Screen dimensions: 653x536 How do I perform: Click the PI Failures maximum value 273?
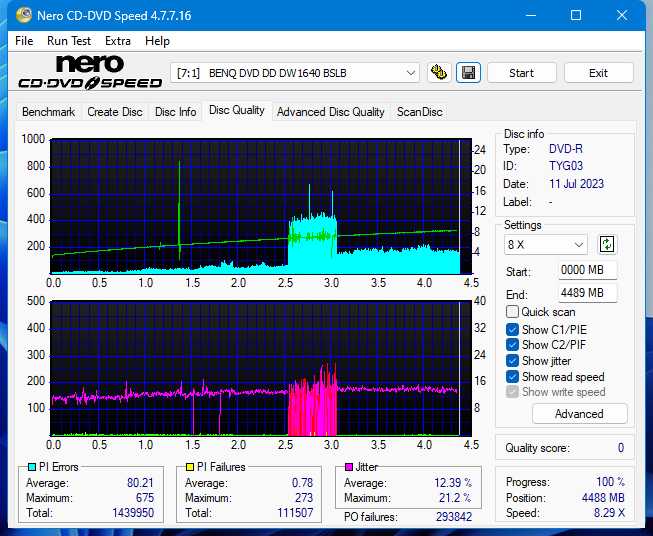tap(304, 498)
